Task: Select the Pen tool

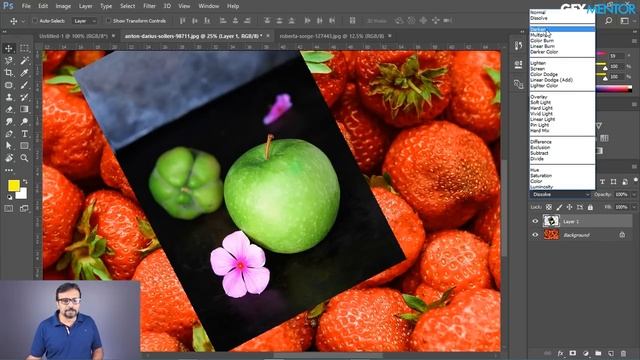Action: coord(9,134)
